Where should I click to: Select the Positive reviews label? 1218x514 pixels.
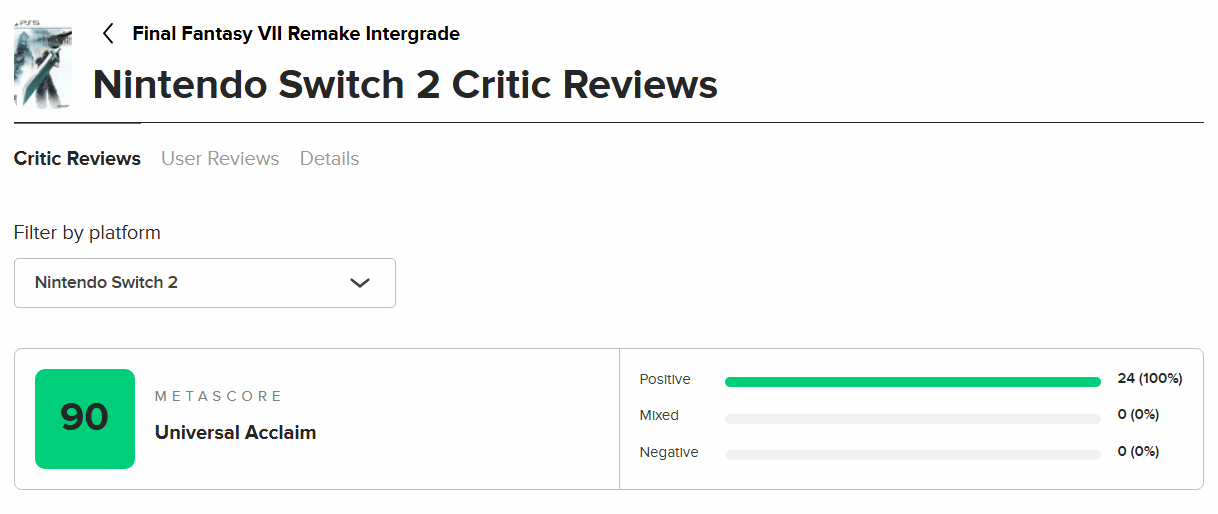tap(665, 380)
